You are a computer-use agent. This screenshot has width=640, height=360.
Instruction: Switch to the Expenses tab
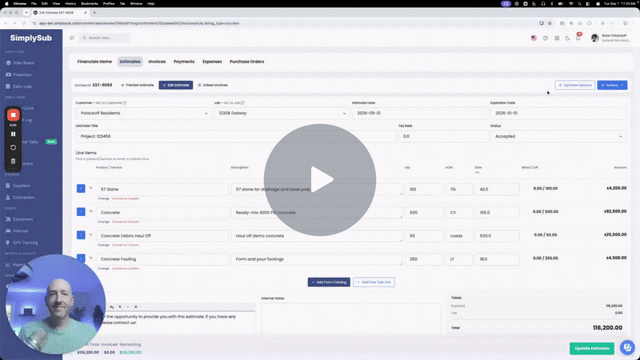[x=212, y=62]
